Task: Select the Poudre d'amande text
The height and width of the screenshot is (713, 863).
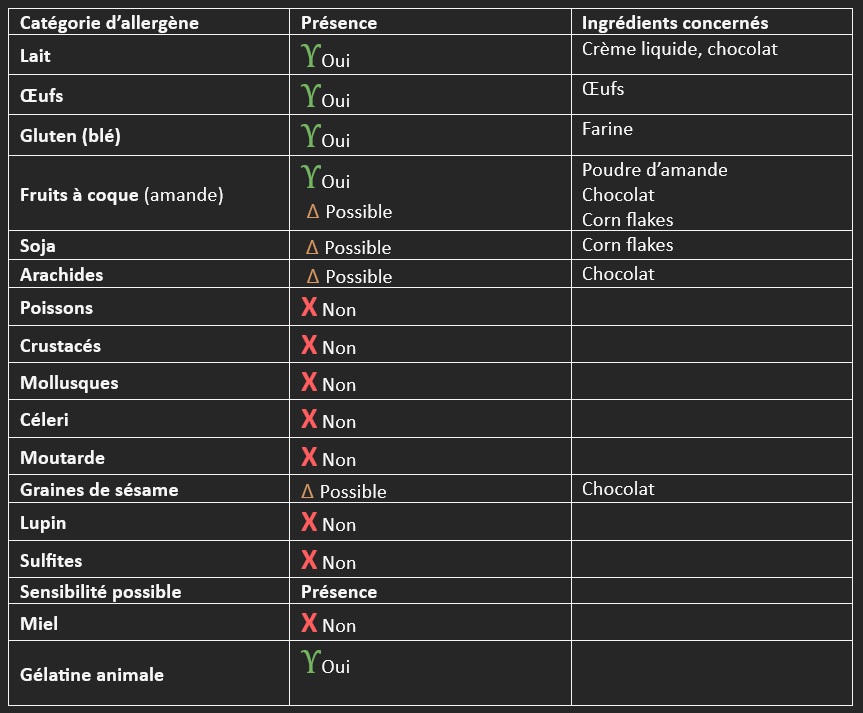Action: click(x=654, y=170)
